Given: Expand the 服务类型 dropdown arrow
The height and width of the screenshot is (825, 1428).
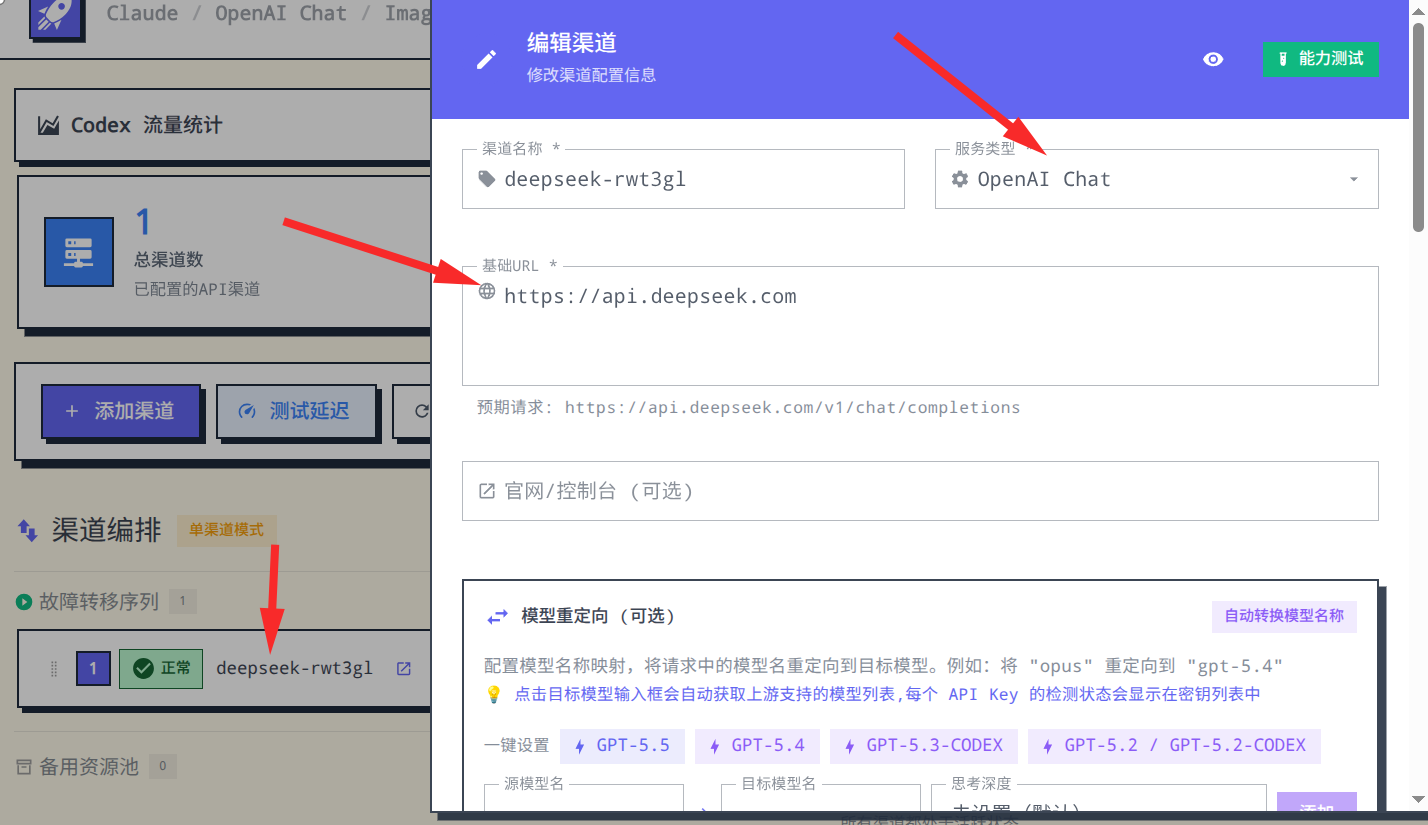Looking at the screenshot, I should pyautogui.click(x=1354, y=180).
